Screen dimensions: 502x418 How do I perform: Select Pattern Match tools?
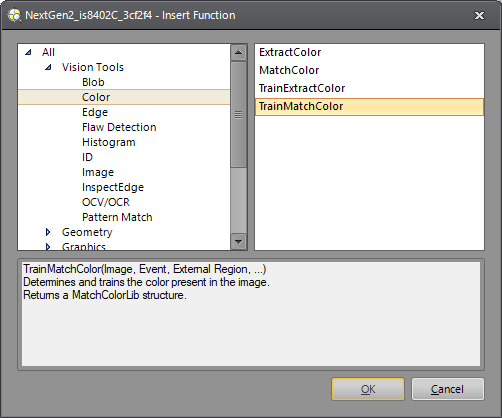coord(117,217)
